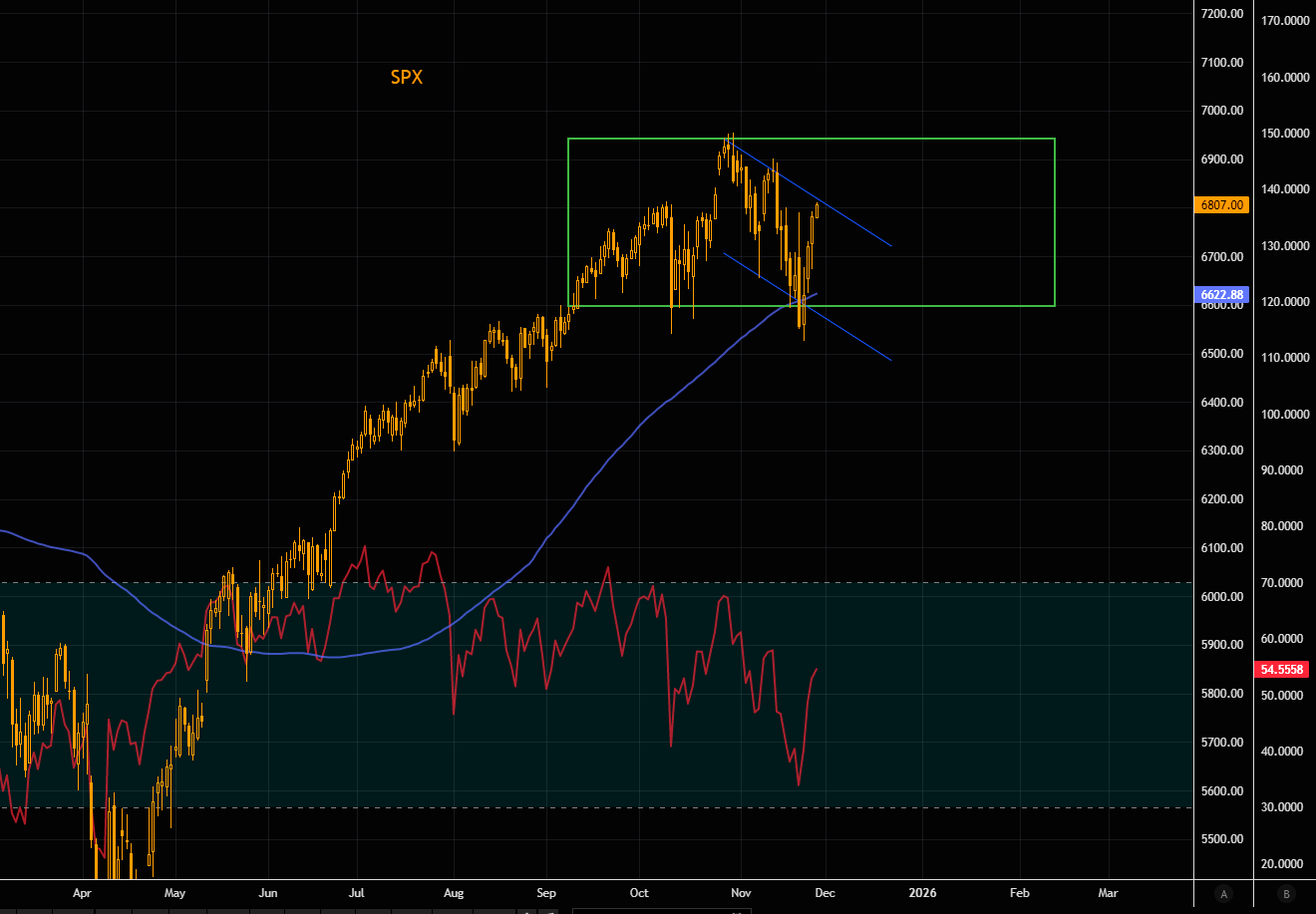The height and width of the screenshot is (914, 1316).
Task: Toggle the 'B' scale button
Action: [1286, 893]
